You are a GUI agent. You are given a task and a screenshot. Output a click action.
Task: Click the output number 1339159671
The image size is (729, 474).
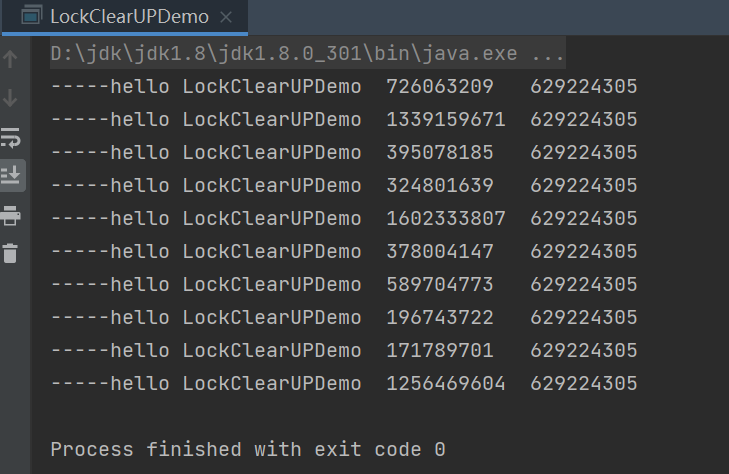point(446,120)
